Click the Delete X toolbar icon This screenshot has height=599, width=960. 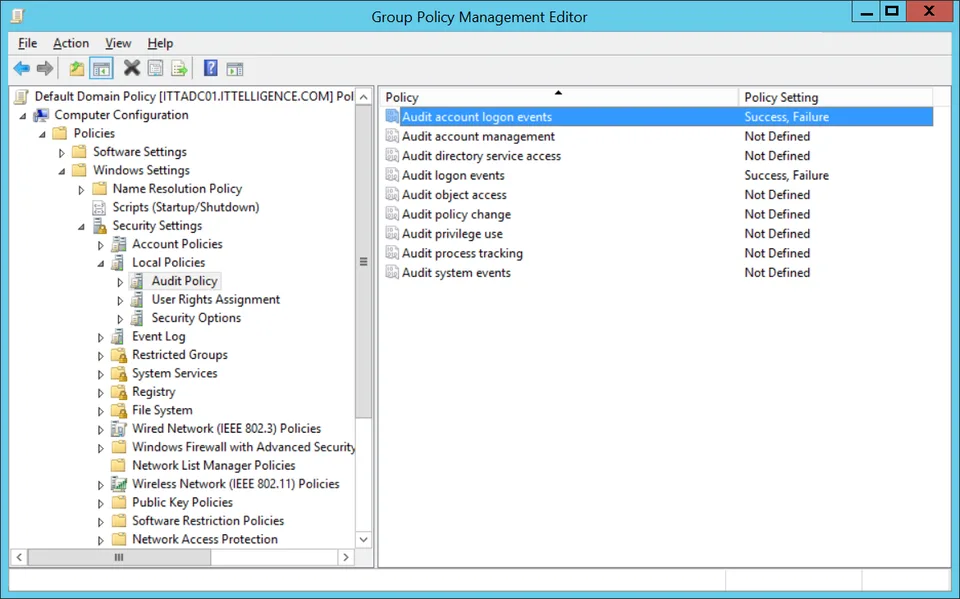click(132, 68)
